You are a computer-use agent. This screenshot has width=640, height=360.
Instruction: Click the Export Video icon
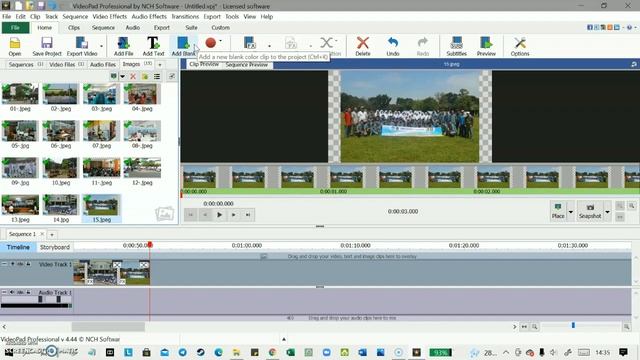[82, 46]
